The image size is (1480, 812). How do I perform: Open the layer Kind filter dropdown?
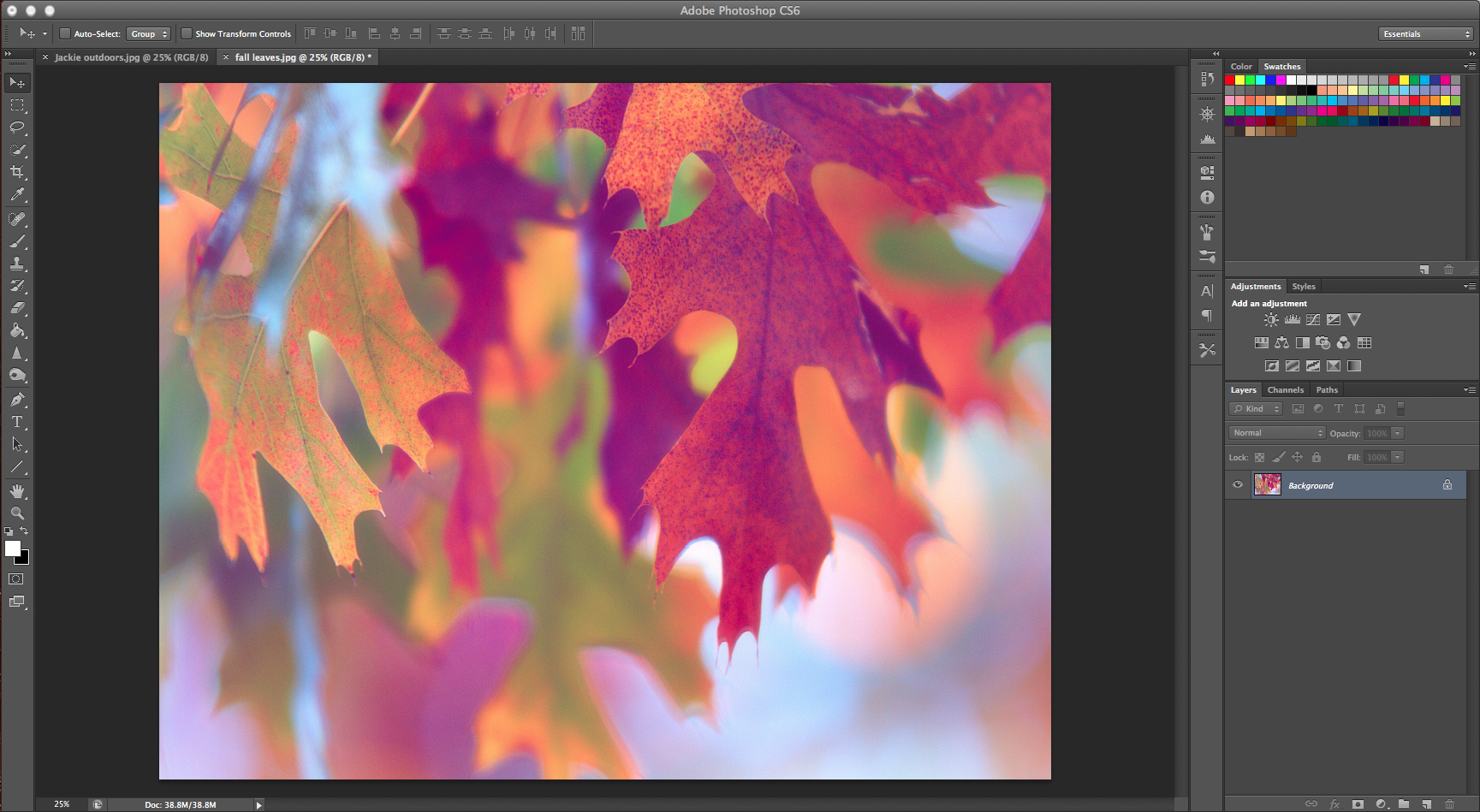[1256, 409]
